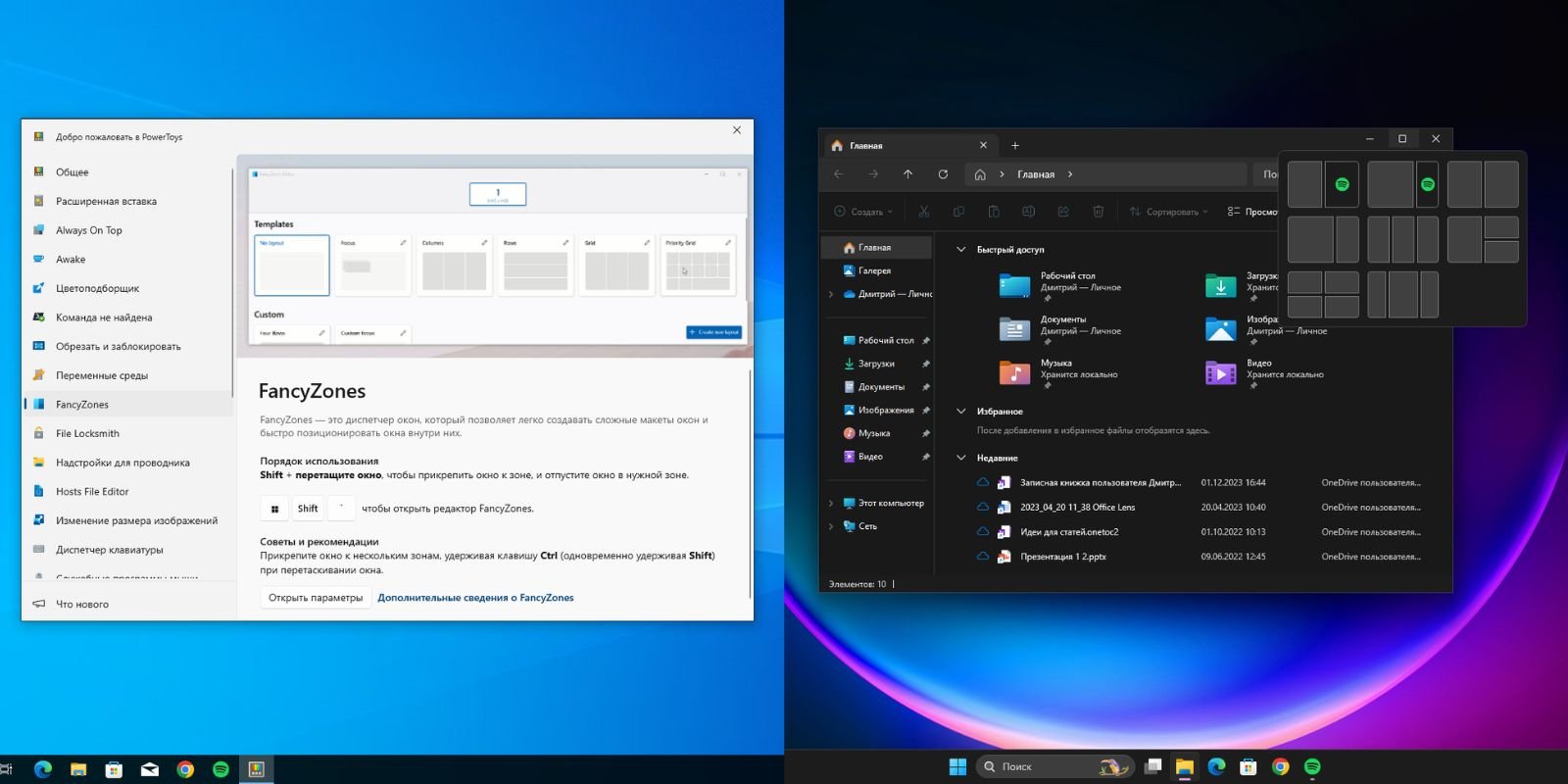Click the Paste toolbar icon
This screenshot has height=784, width=1568.
click(994, 212)
